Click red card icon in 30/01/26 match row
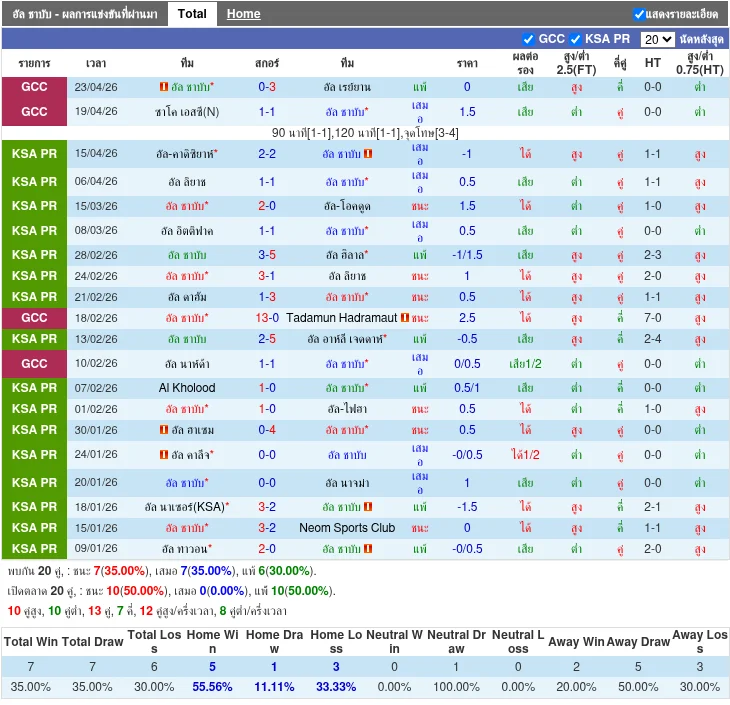 click(163, 430)
